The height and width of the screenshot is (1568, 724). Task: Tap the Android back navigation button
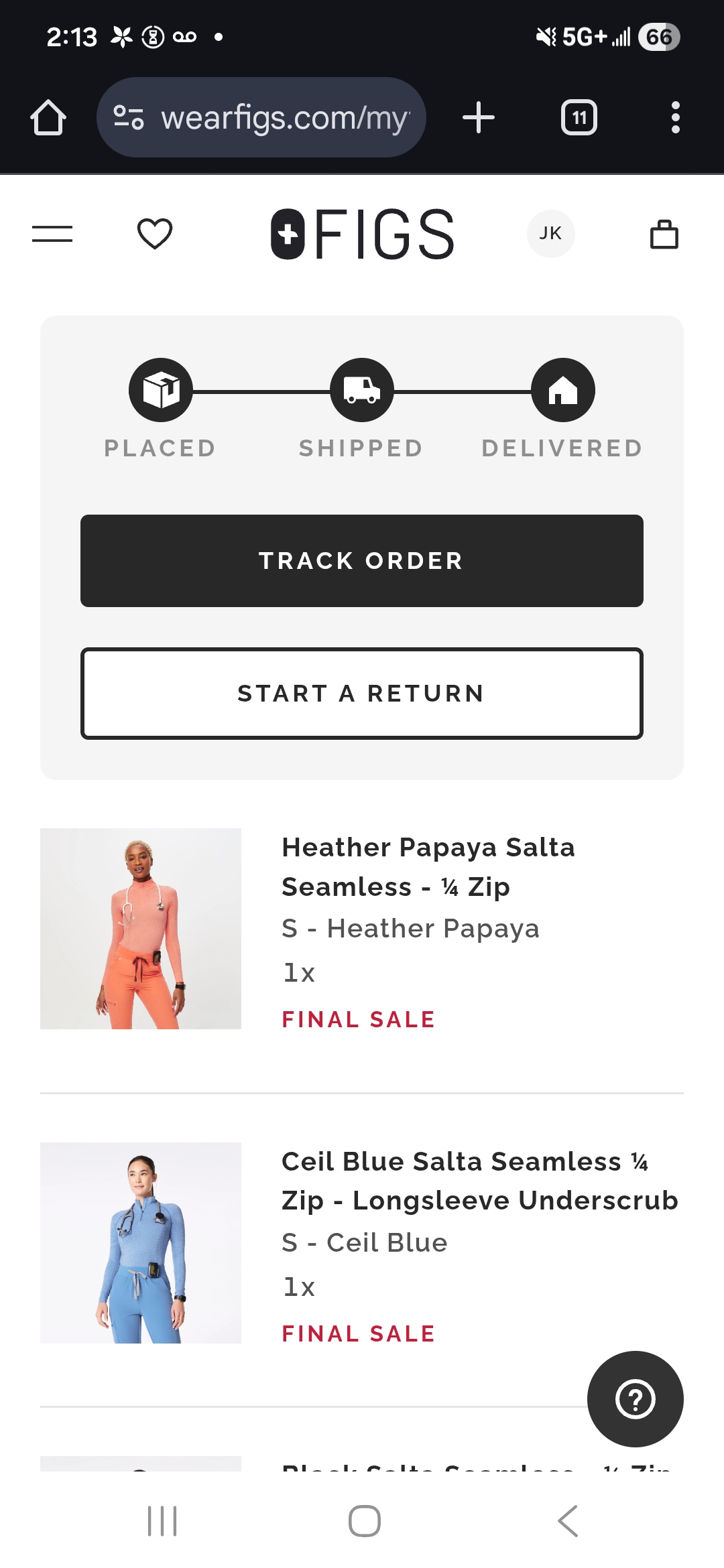(567, 1521)
